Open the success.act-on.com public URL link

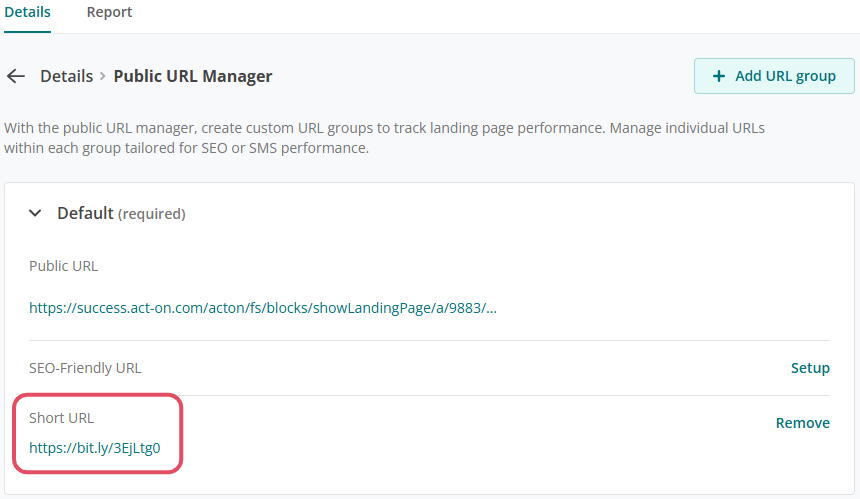click(x=263, y=308)
